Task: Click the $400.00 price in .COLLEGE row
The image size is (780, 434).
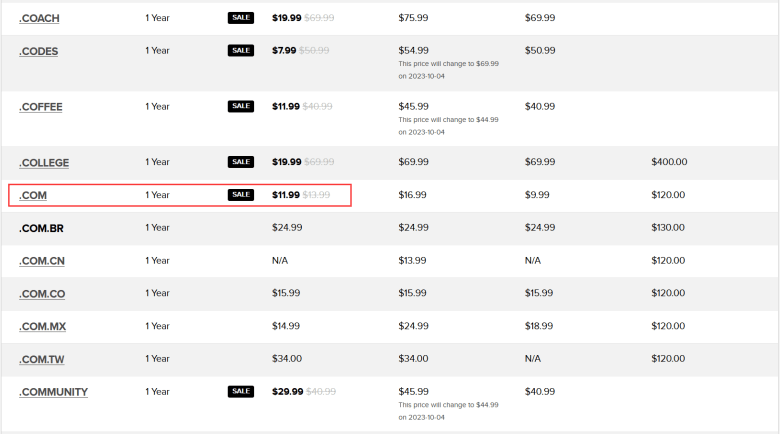Action: [x=668, y=162]
